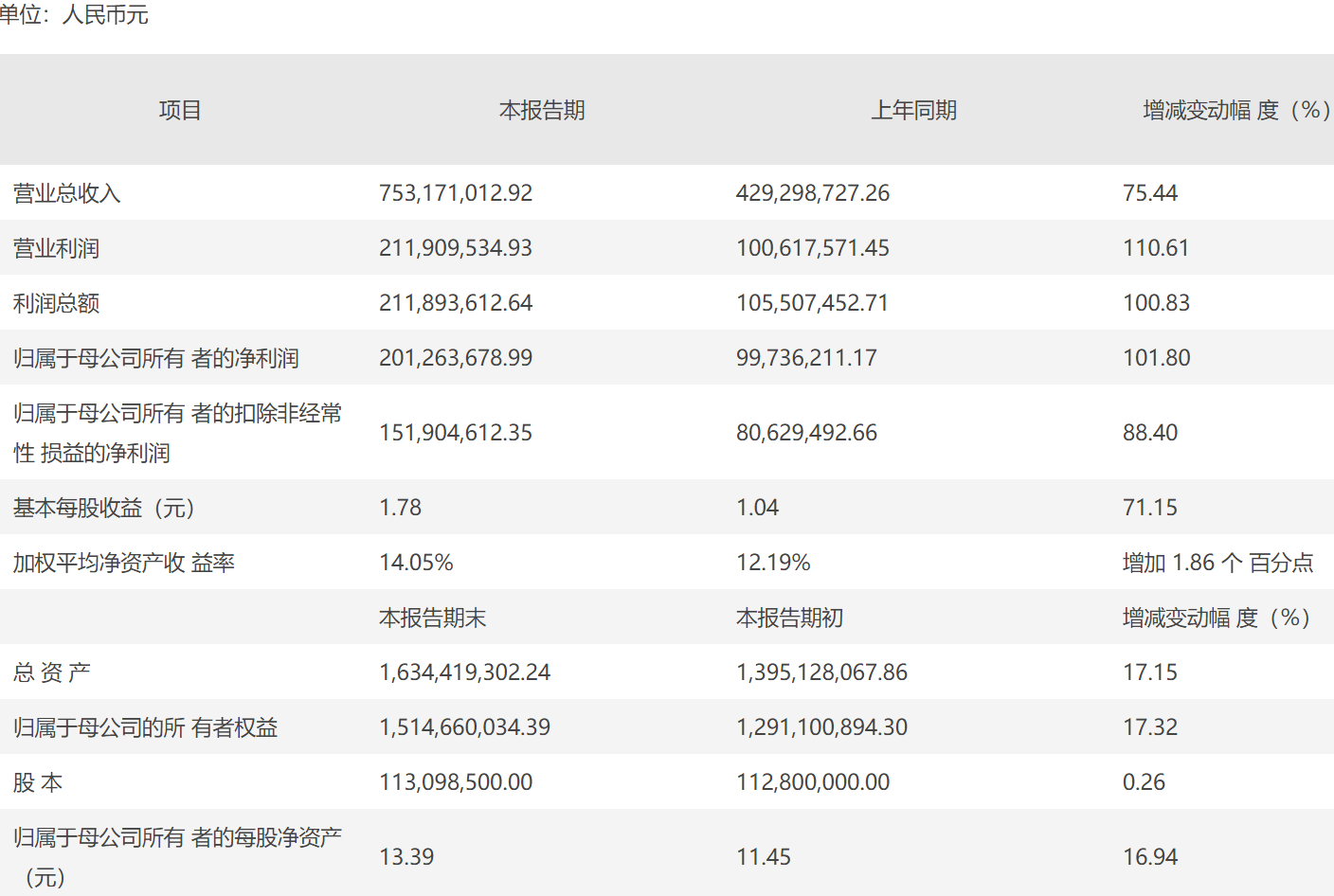The image size is (1334, 896).
Task: Select the 总资产 row label
Action: pyautogui.click(x=51, y=672)
